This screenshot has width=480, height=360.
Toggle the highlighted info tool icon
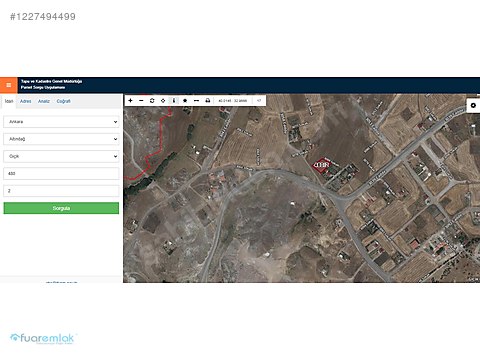(174, 100)
